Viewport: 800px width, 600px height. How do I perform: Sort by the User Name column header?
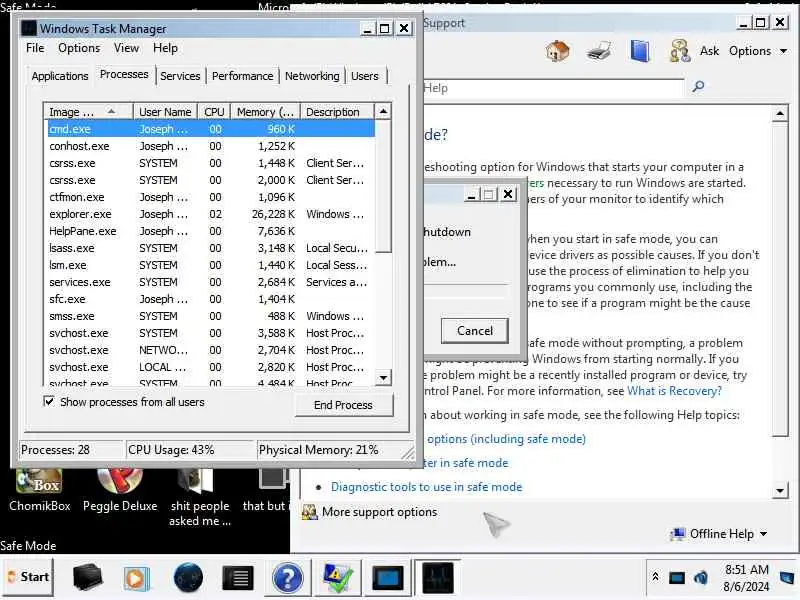click(165, 112)
